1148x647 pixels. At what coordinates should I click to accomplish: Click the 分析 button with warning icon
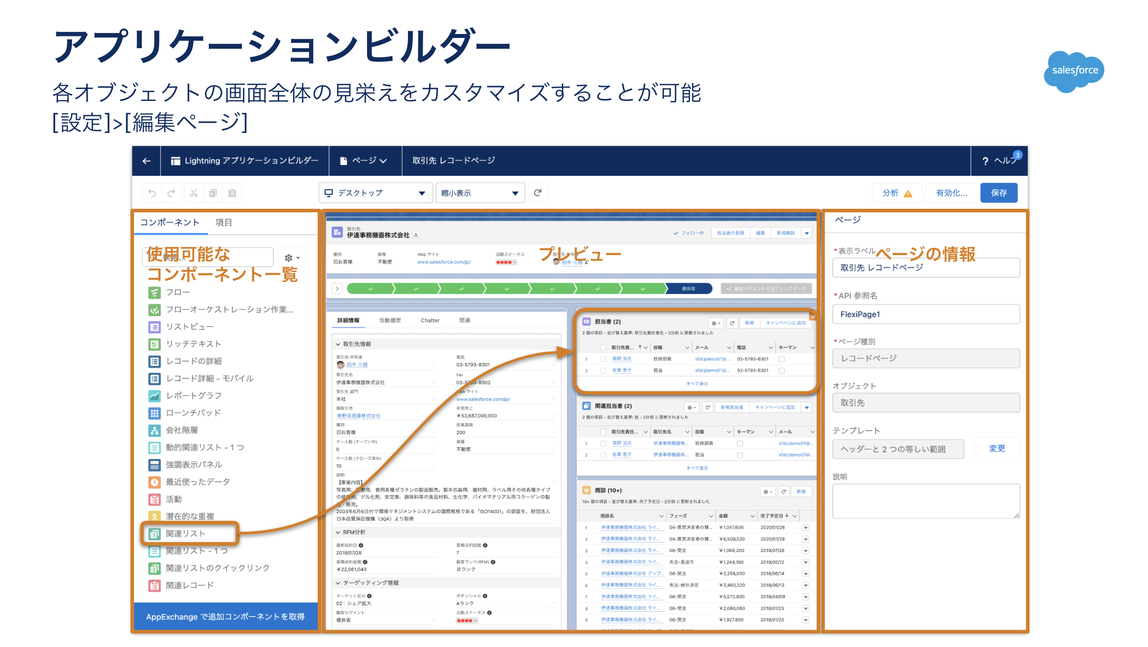click(897, 192)
